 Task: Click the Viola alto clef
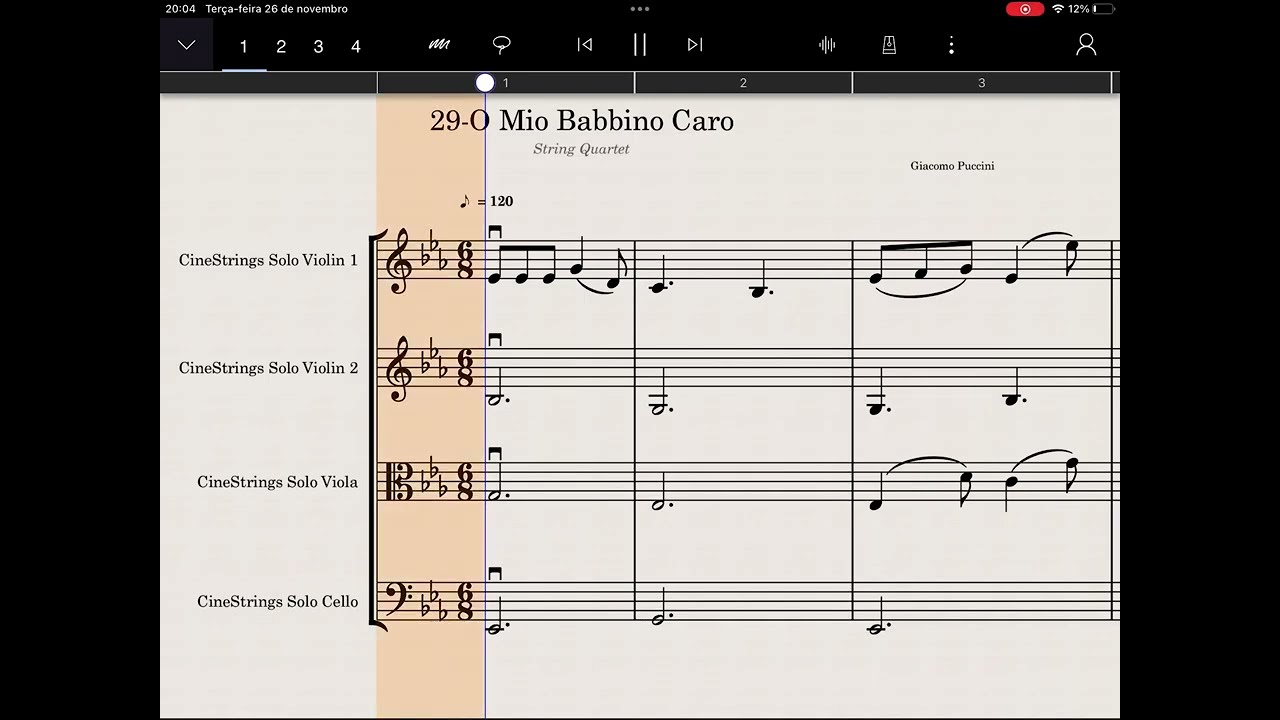point(399,482)
